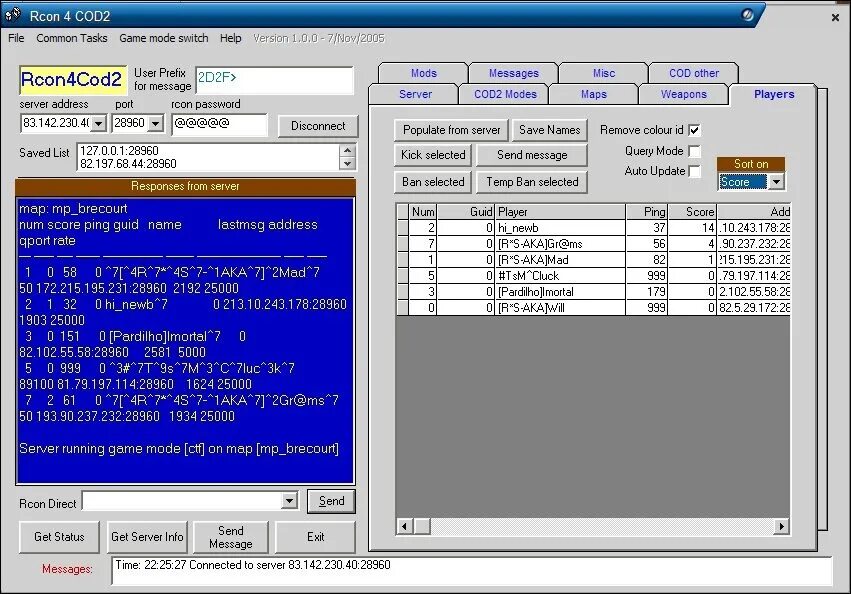The width and height of the screenshot is (851, 594).
Task: Click the Num column header
Action: pyautogui.click(x=423, y=212)
